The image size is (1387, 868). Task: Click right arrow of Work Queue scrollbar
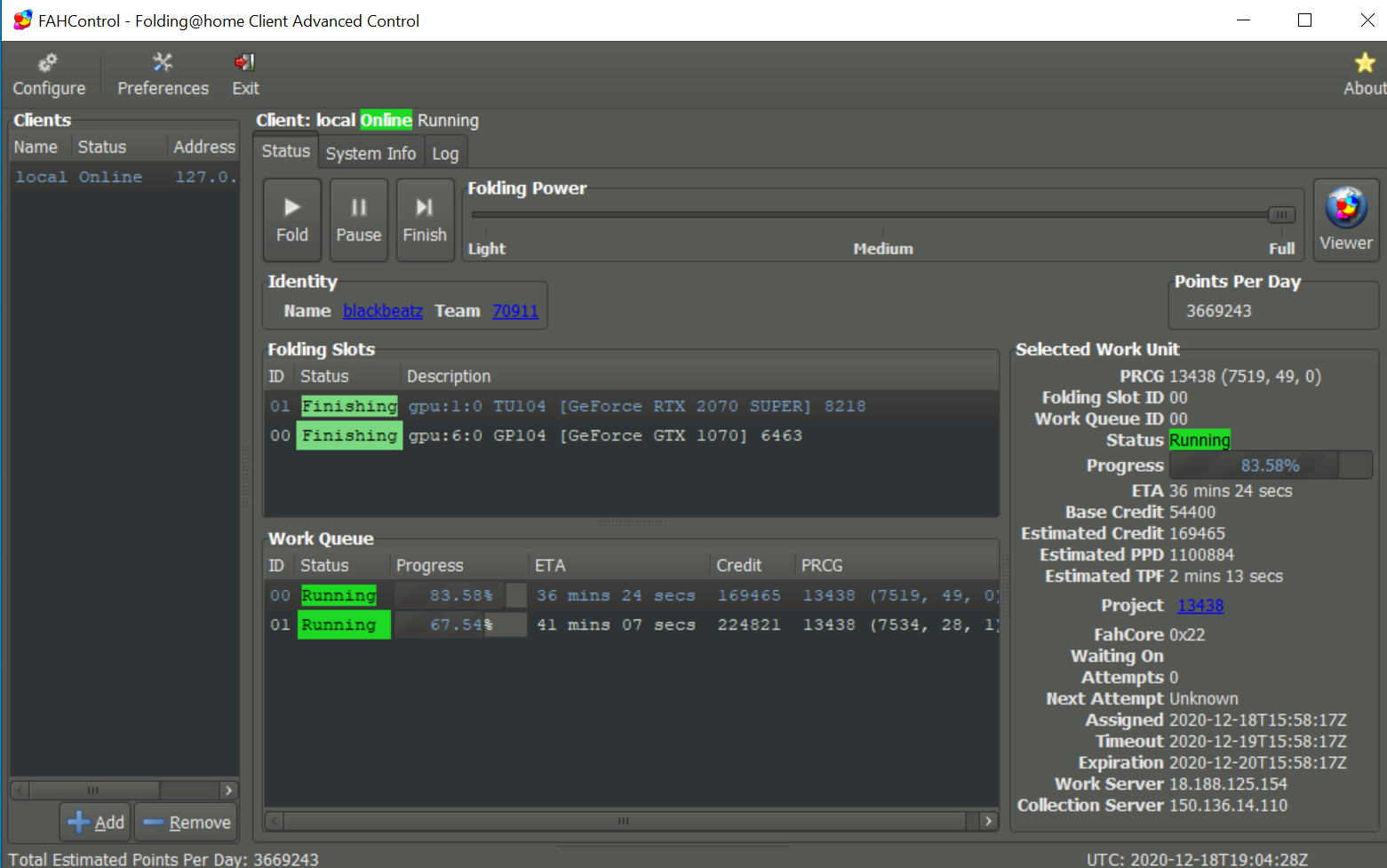988,821
